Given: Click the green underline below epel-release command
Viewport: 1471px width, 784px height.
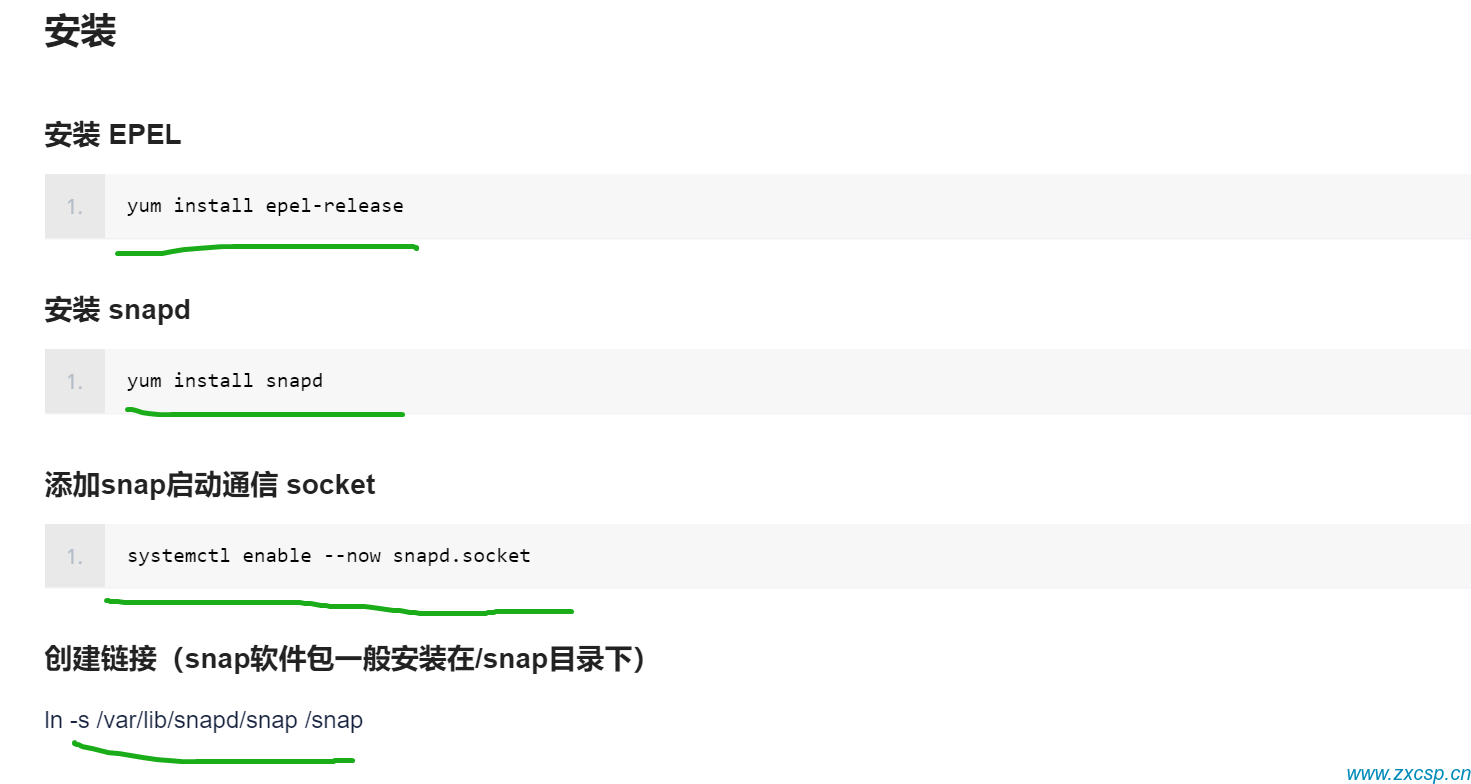Looking at the screenshot, I should point(266,248).
